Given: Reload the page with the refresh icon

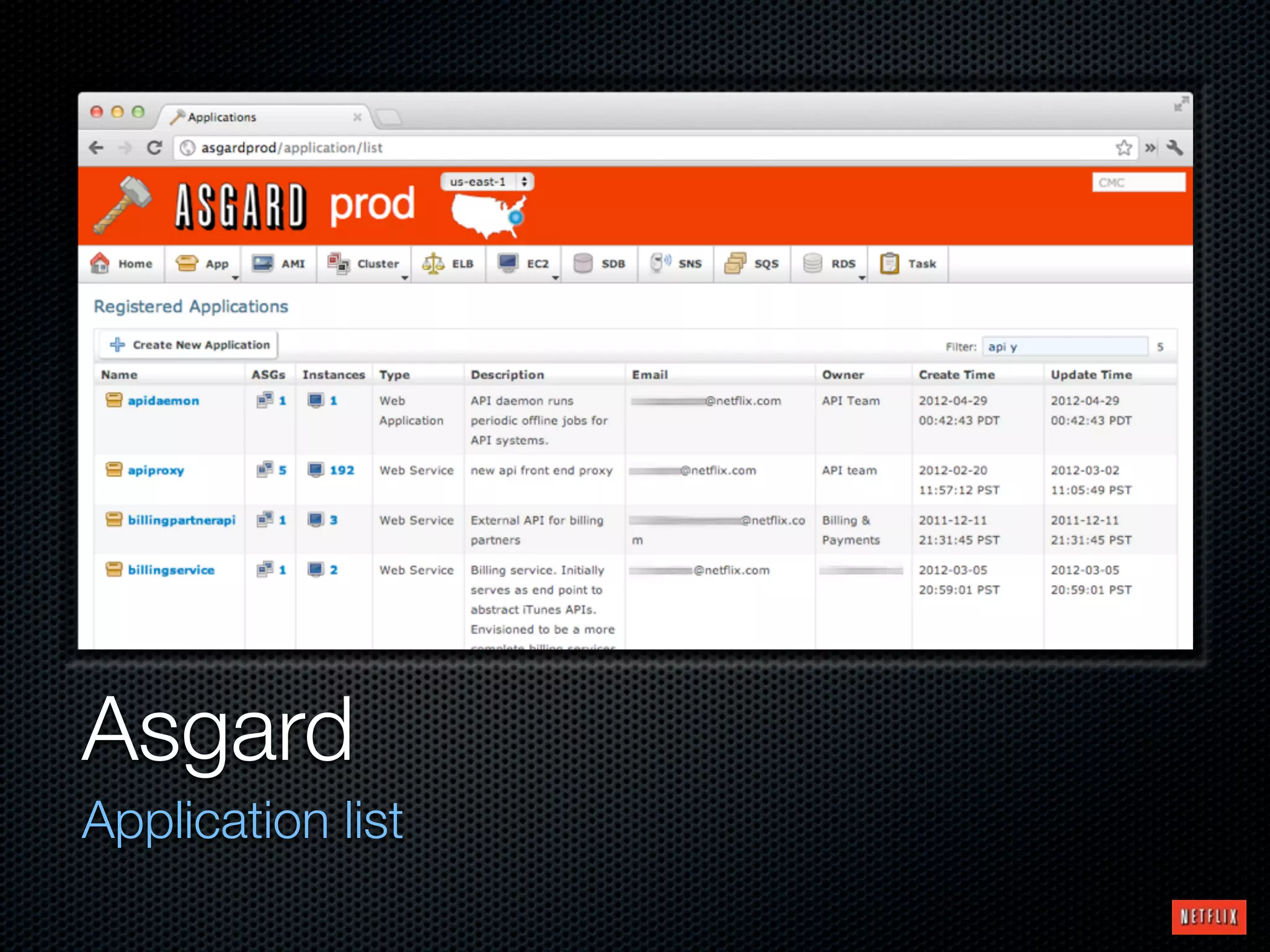Looking at the screenshot, I should click(154, 148).
